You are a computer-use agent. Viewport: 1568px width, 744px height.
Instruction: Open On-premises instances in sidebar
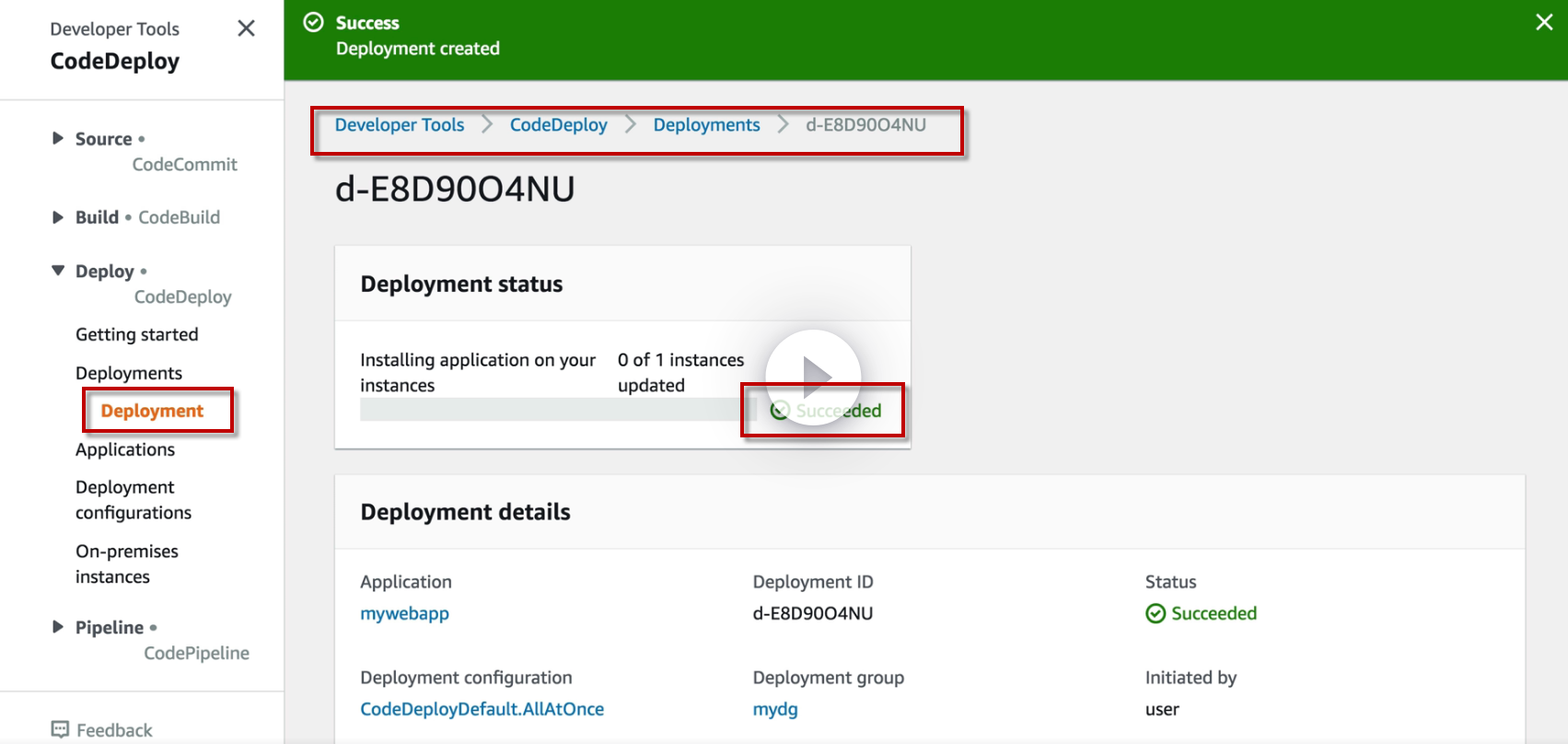(x=127, y=564)
